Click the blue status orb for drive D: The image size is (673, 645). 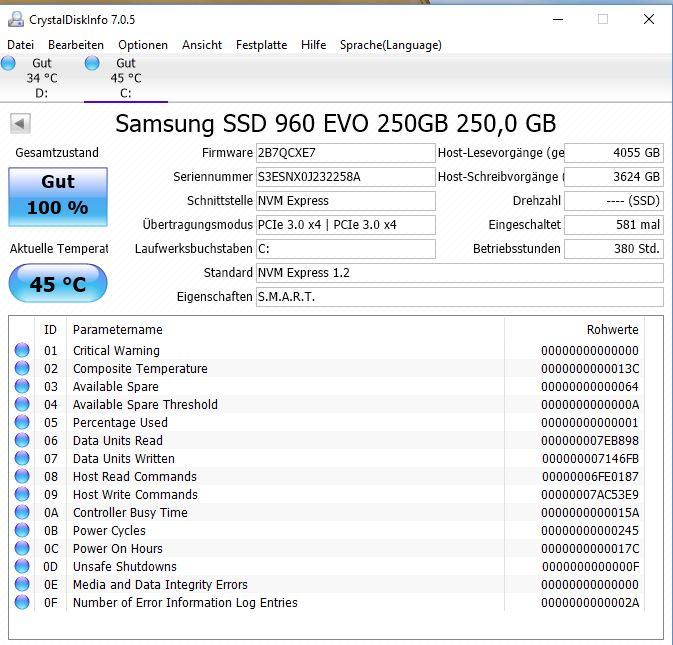point(8,63)
